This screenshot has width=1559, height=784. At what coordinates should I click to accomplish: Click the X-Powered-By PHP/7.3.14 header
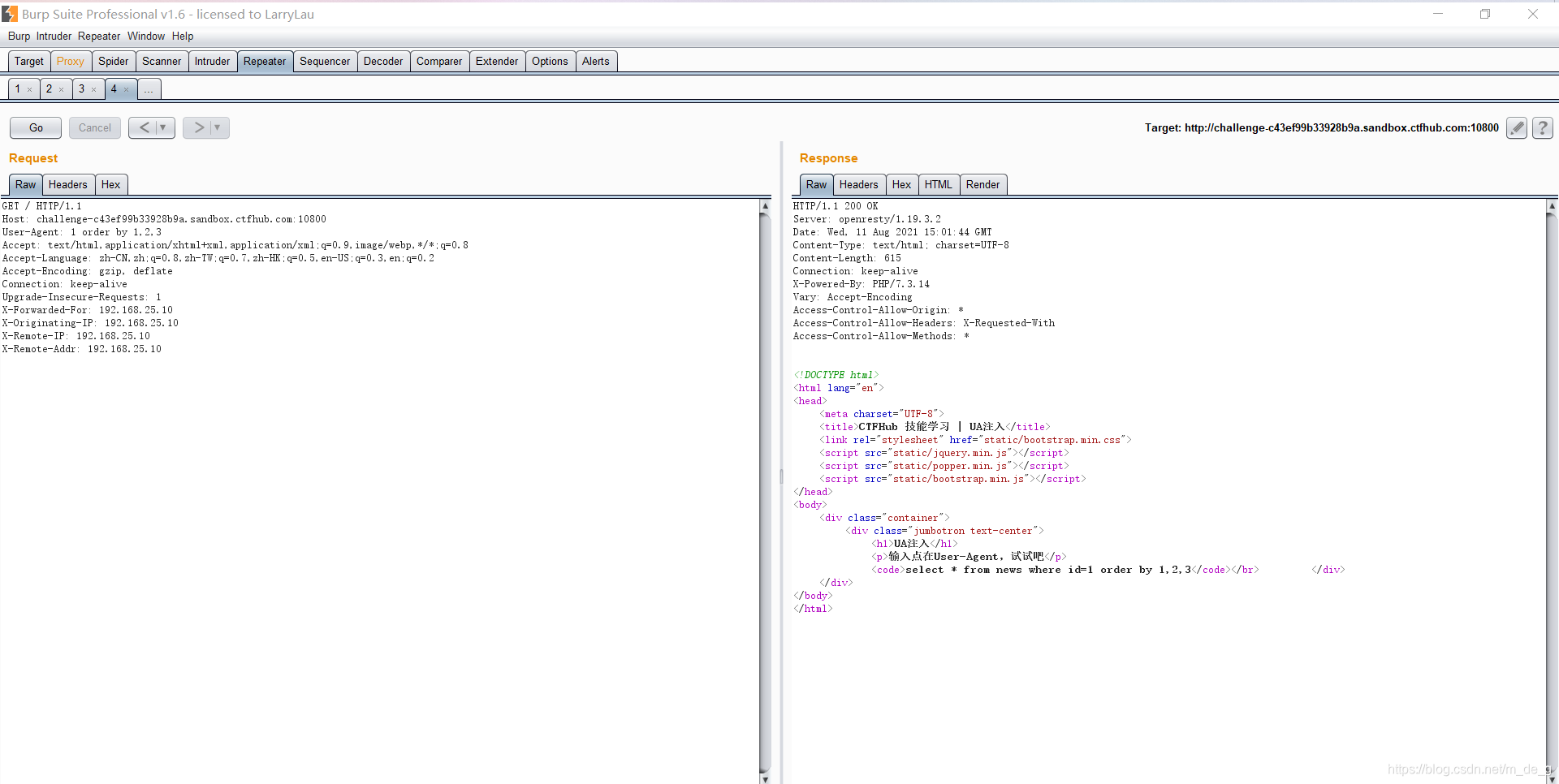[862, 284]
